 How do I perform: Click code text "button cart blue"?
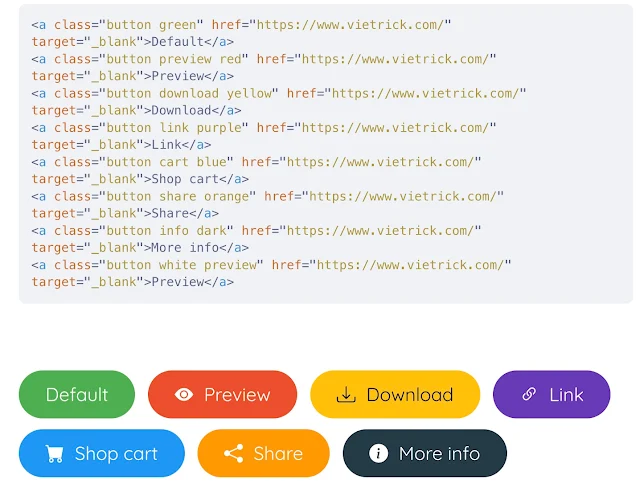[166, 162]
